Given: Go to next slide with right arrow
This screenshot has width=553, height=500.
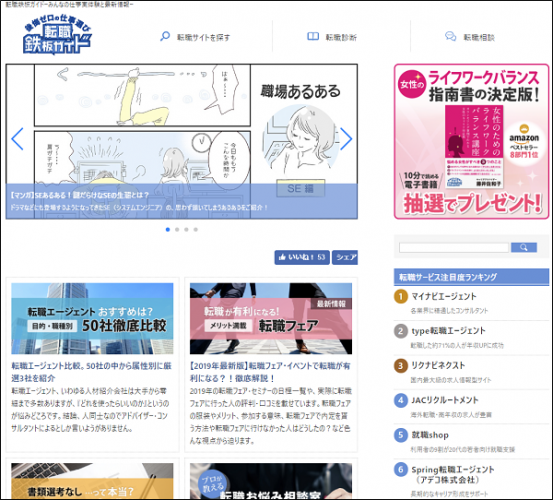Looking at the screenshot, I should click(x=346, y=139).
